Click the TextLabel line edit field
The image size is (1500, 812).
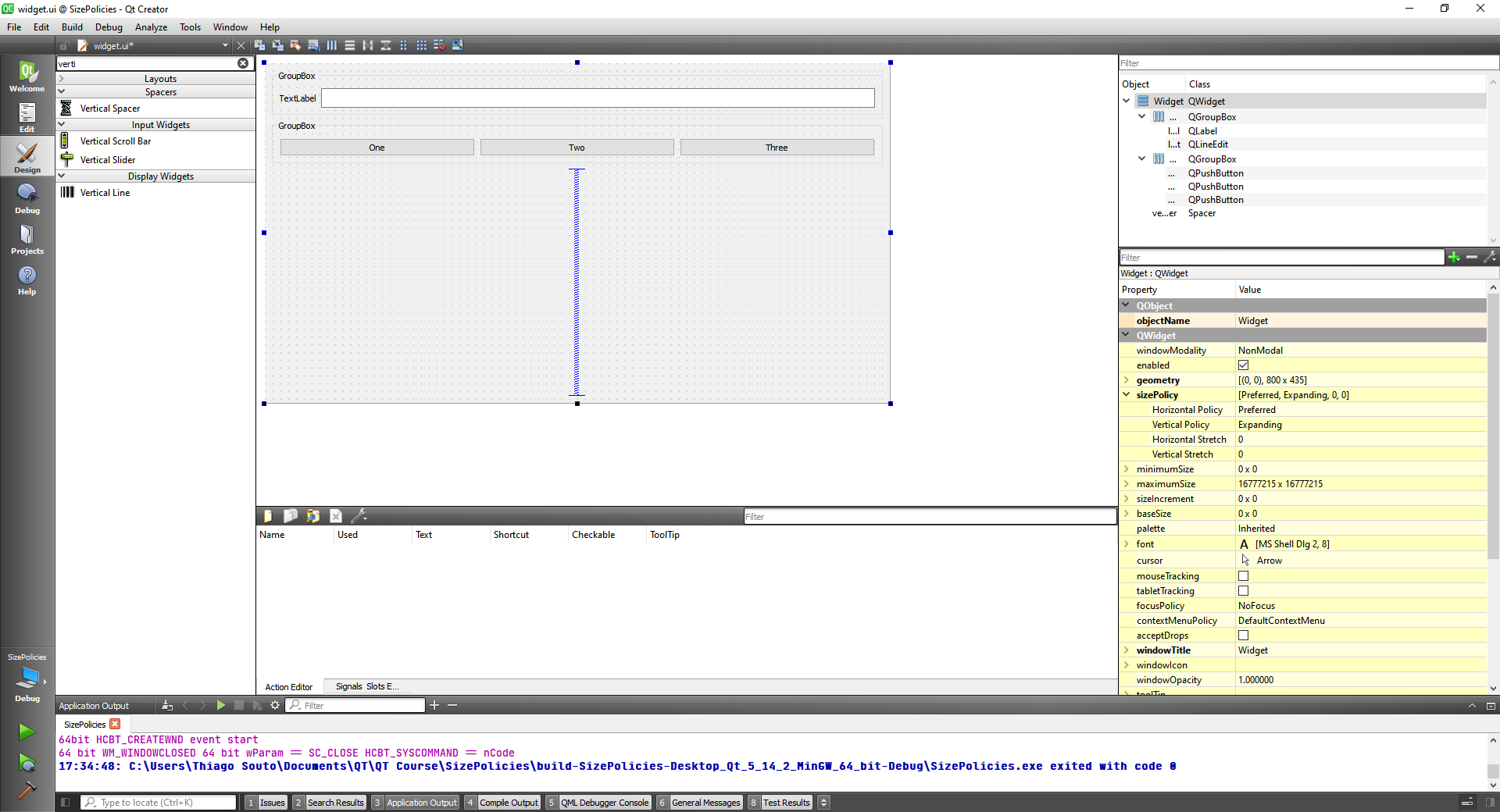[598, 98]
